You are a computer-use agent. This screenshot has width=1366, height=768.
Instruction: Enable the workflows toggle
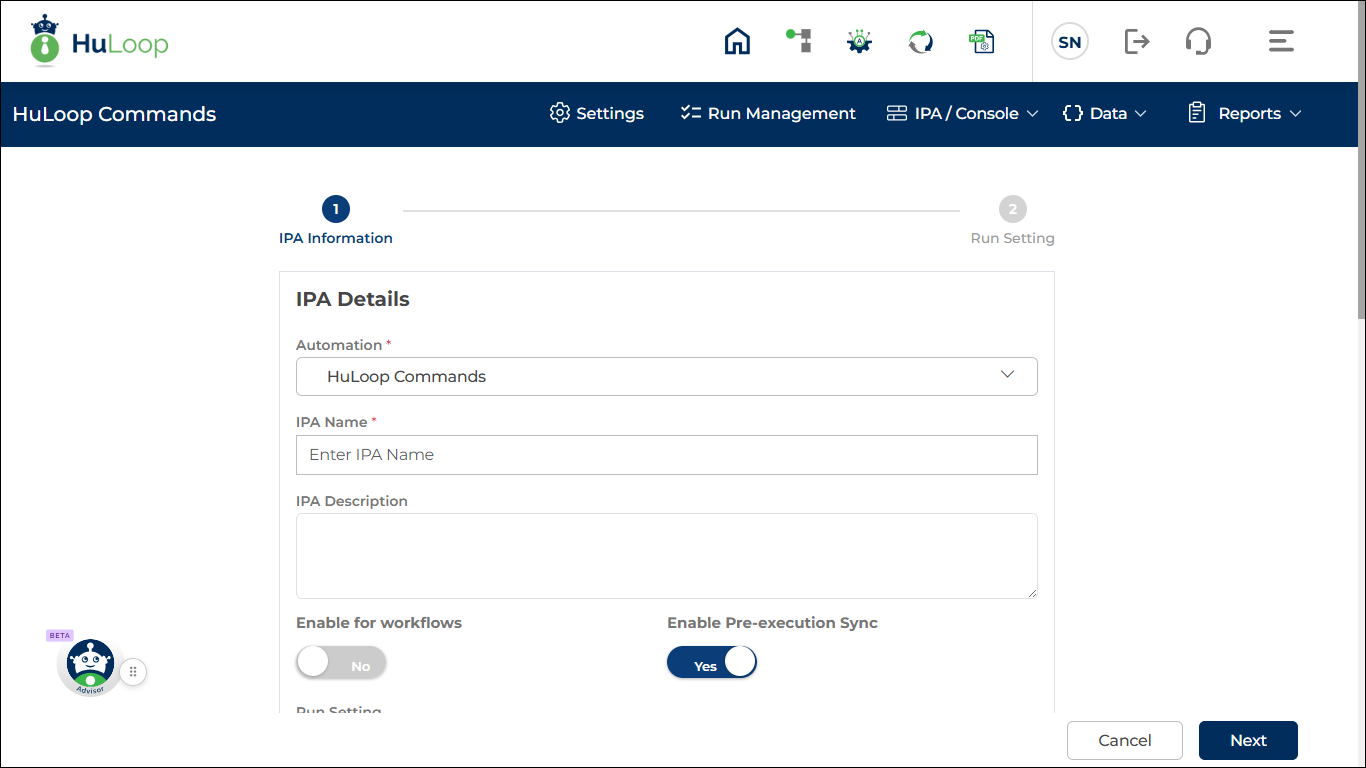tap(341, 663)
